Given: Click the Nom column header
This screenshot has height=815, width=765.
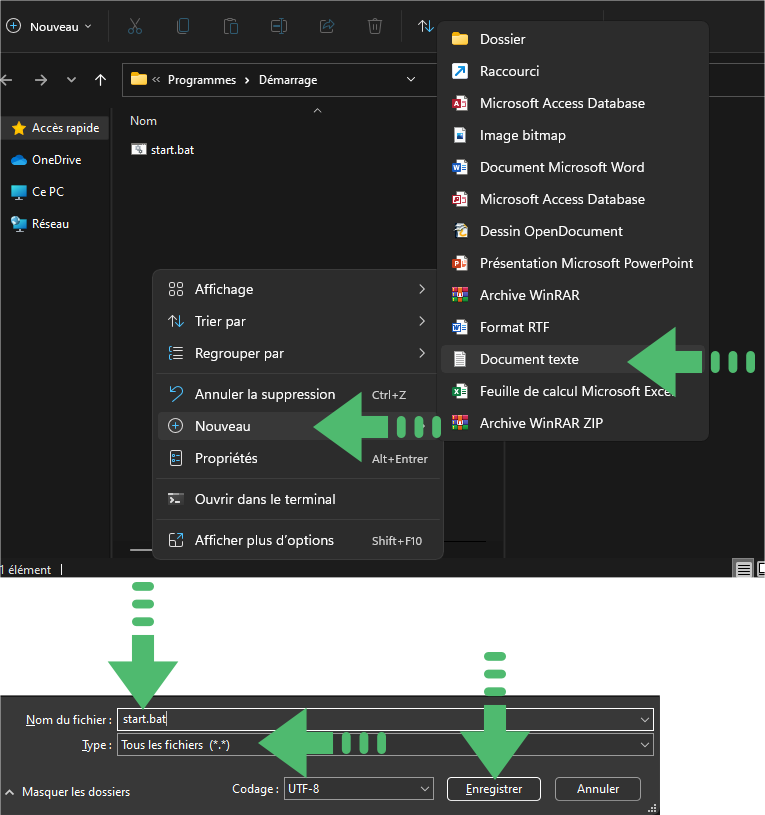Looking at the screenshot, I should point(143,121).
